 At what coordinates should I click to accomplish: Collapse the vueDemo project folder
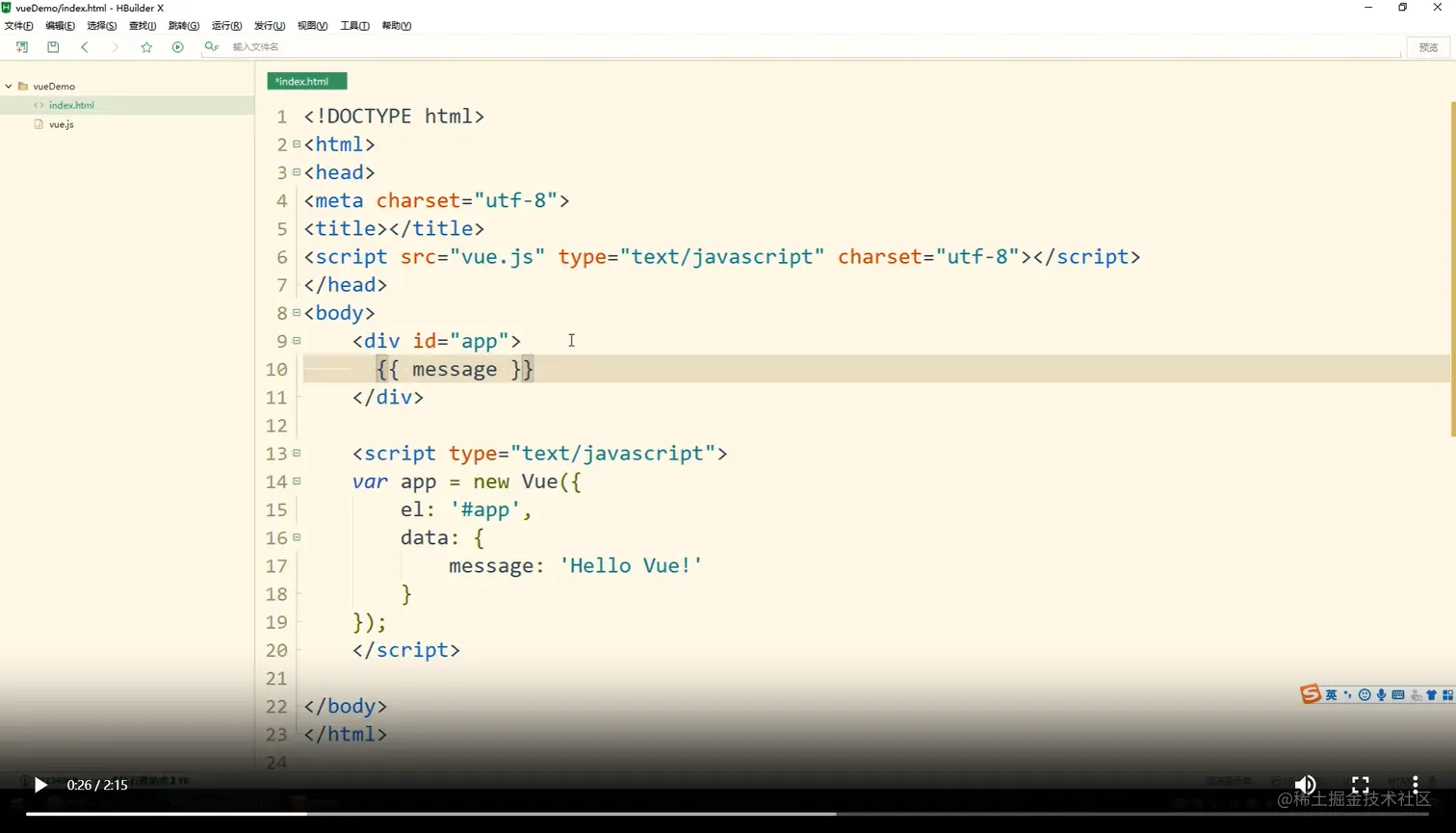pos(9,87)
